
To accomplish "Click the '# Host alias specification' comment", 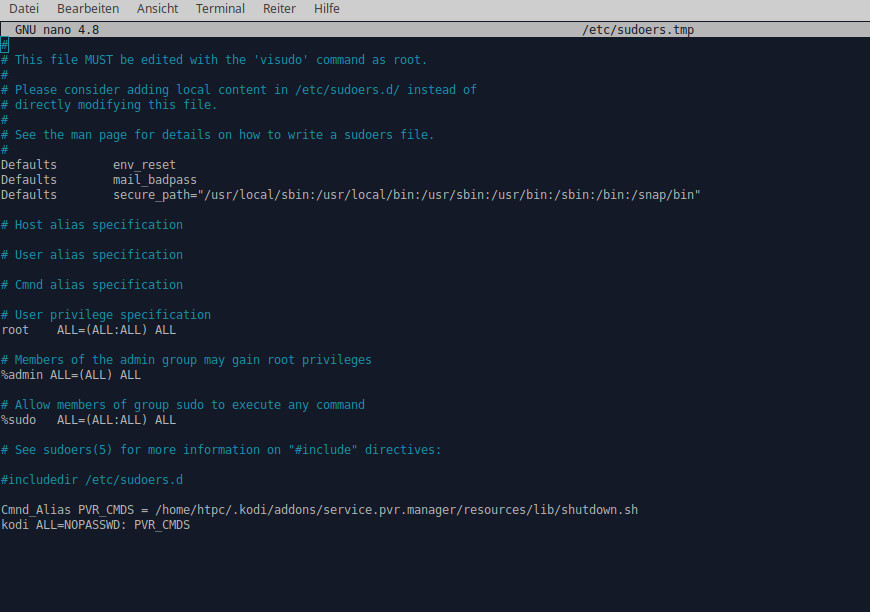I will tap(92, 225).
